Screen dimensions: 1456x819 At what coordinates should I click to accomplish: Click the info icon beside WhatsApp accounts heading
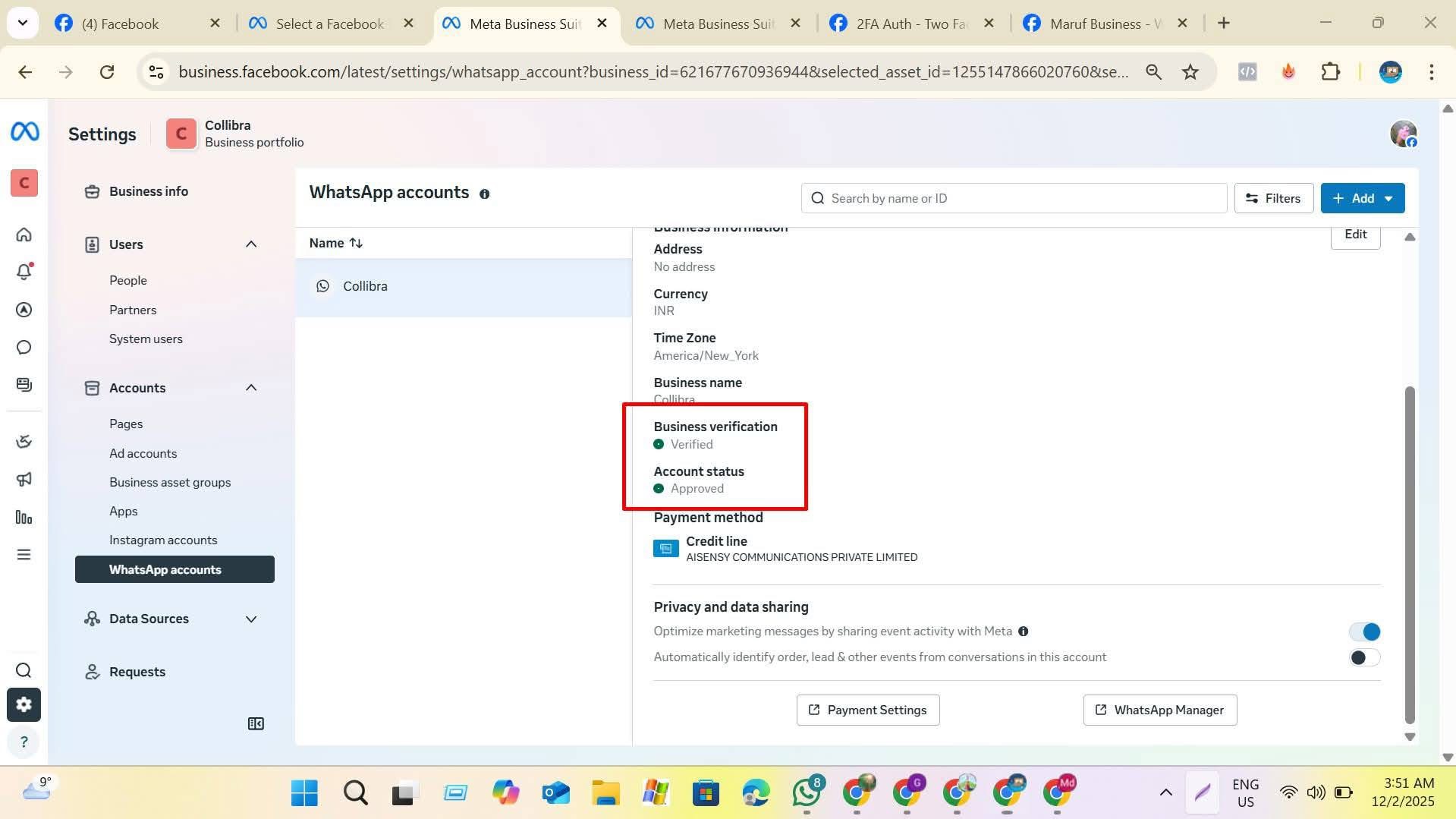coord(484,194)
